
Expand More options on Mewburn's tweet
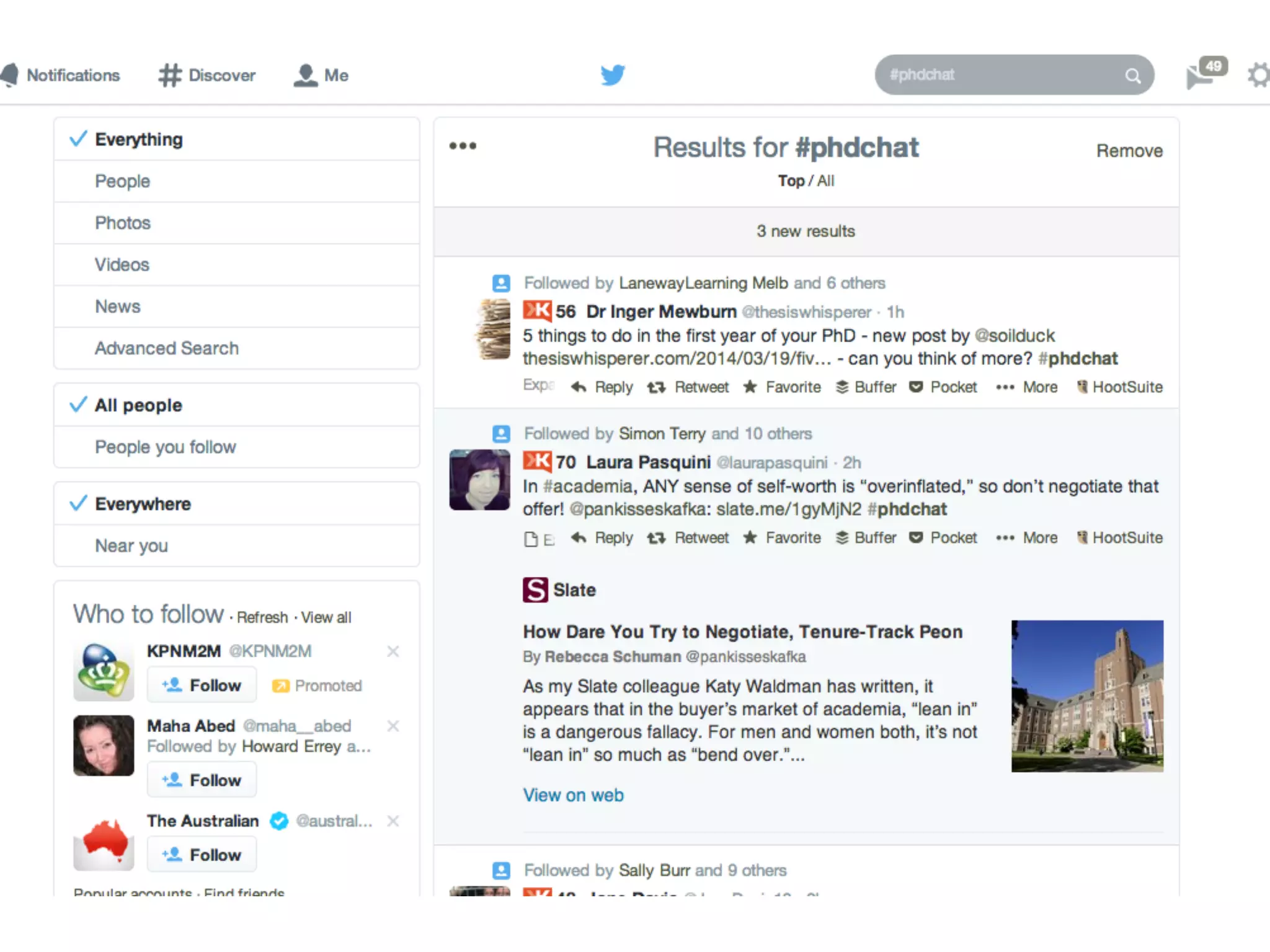1026,387
